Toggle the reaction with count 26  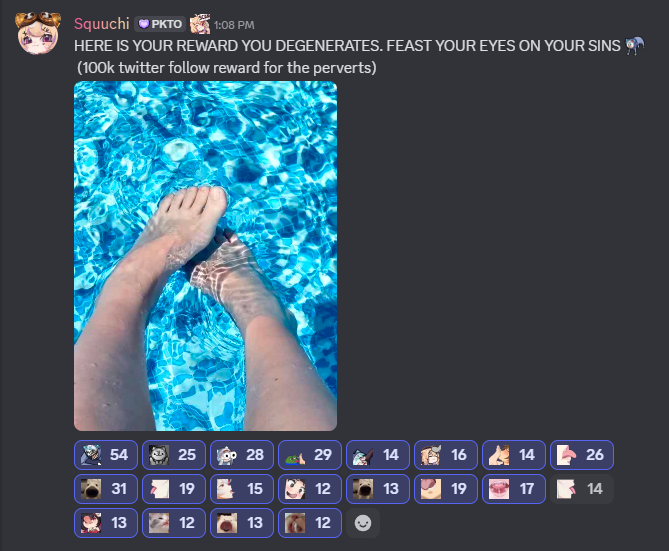tap(582, 455)
